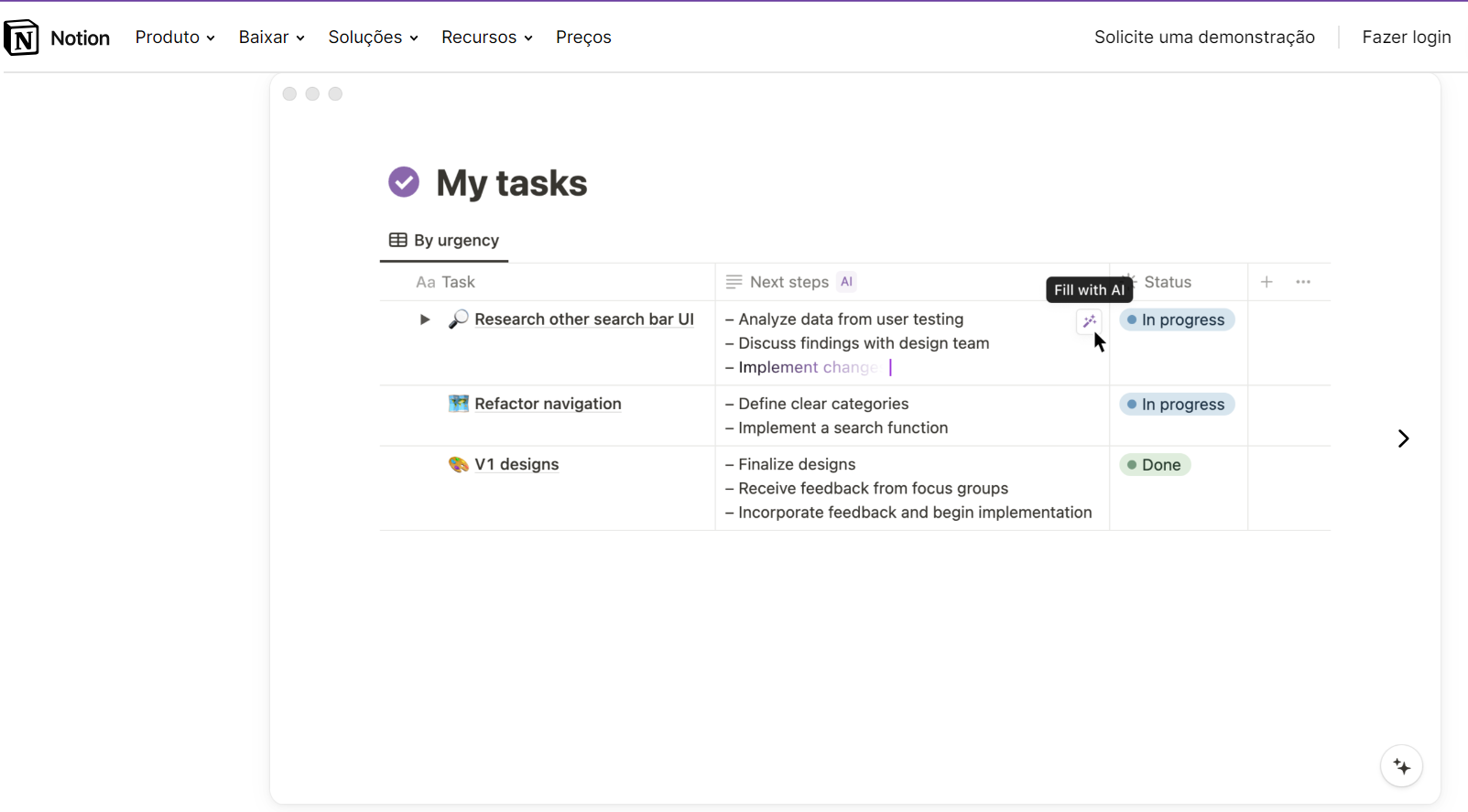Click the Fill with AI tooltip

click(x=1089, y=289)
